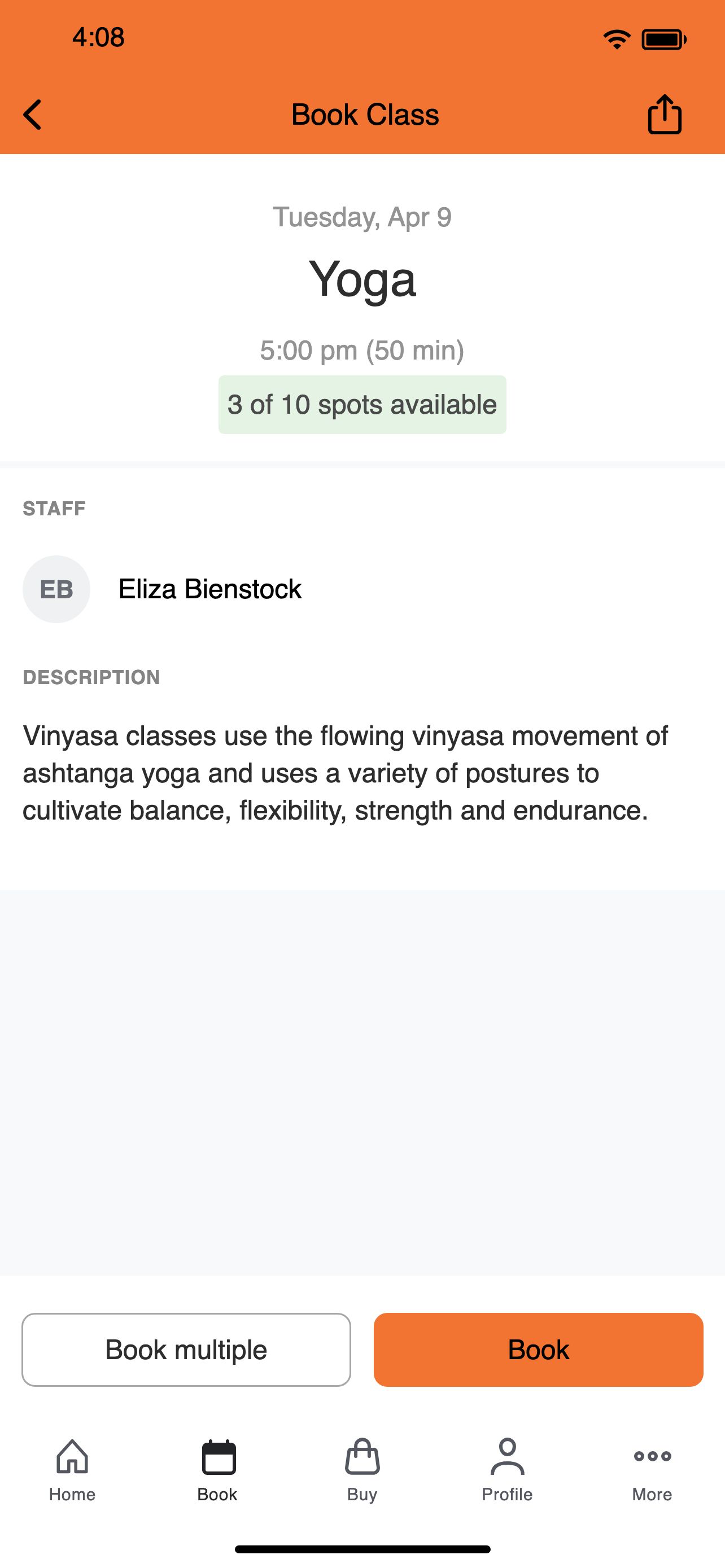Tap the Tuesday, Apr 9 date text

[362, 217]
